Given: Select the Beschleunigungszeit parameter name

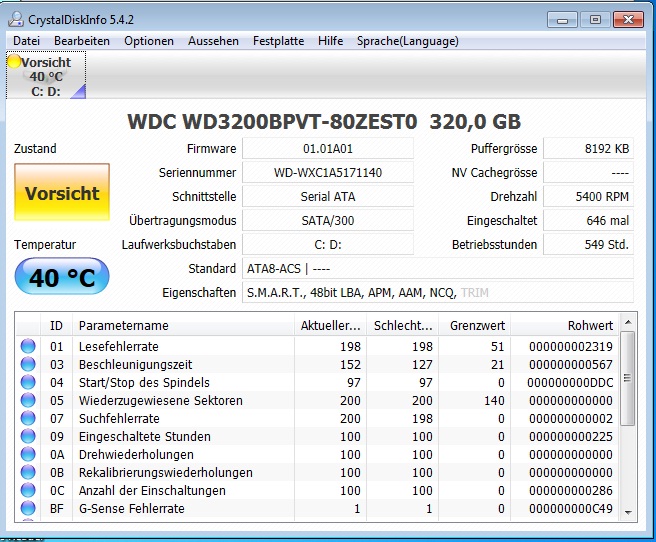Looking at the screenshot, I should click(135, 364).
